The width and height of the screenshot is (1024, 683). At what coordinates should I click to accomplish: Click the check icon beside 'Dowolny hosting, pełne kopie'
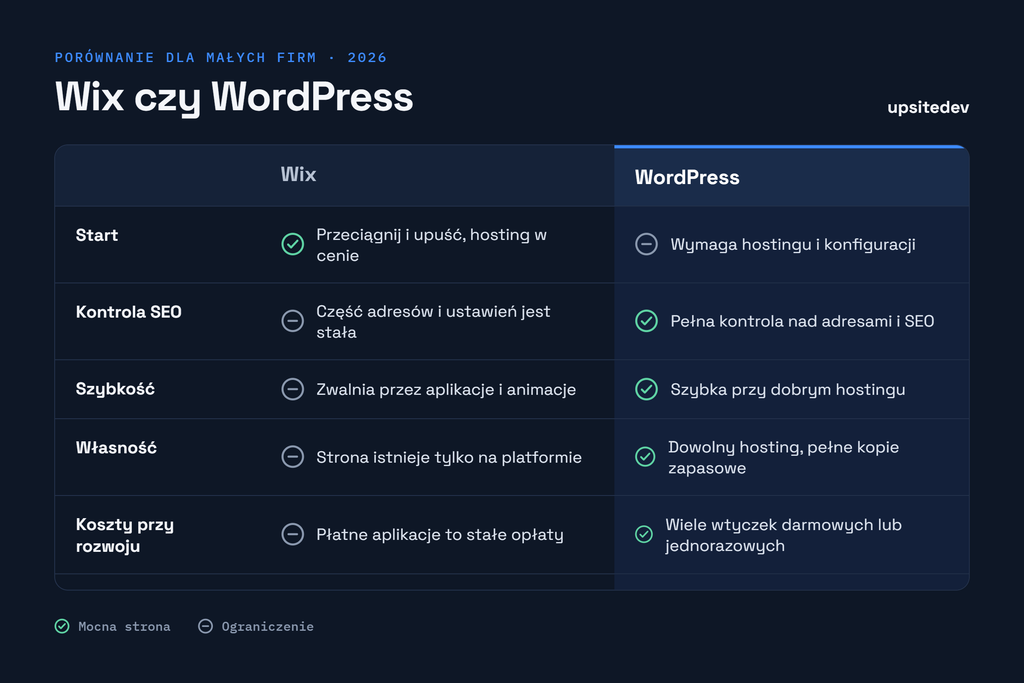[x=645, y=457]
